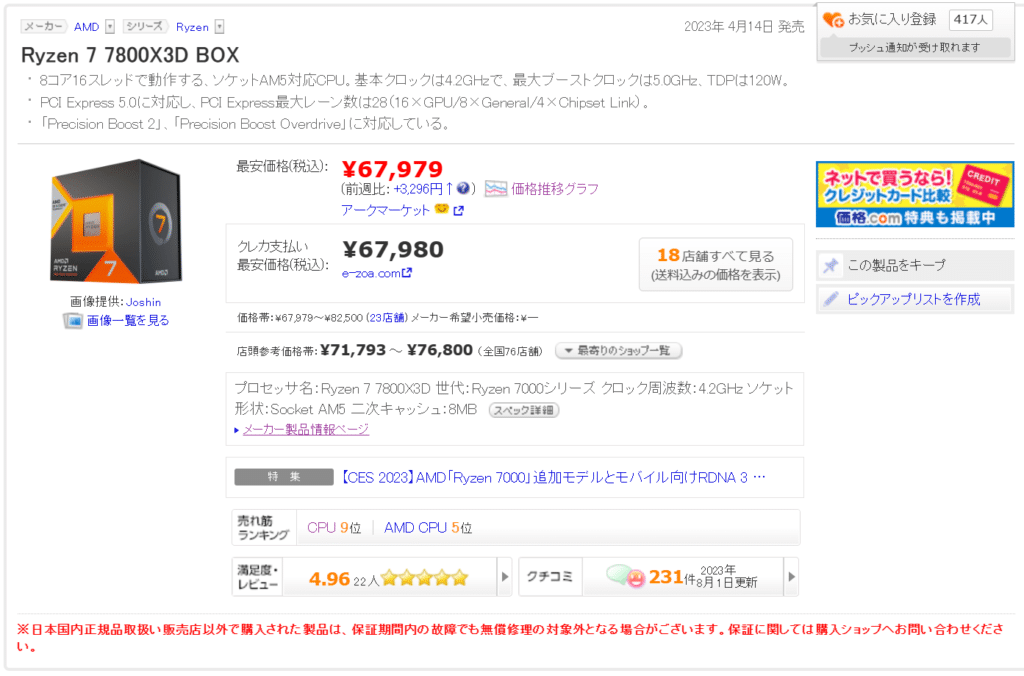Click the 特集 label badge
Image resolution: width=1024 pixels, height=676 pixels.
click(x=284, y=477)
